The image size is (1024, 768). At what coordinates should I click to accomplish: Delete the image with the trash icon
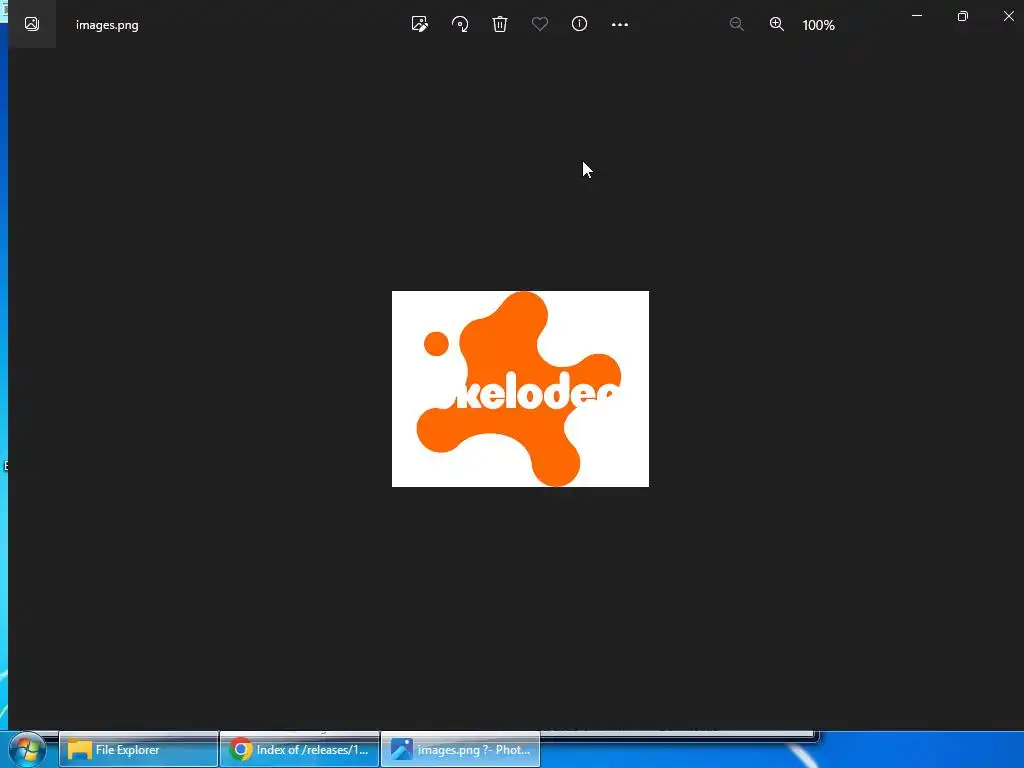click(500, 24)
